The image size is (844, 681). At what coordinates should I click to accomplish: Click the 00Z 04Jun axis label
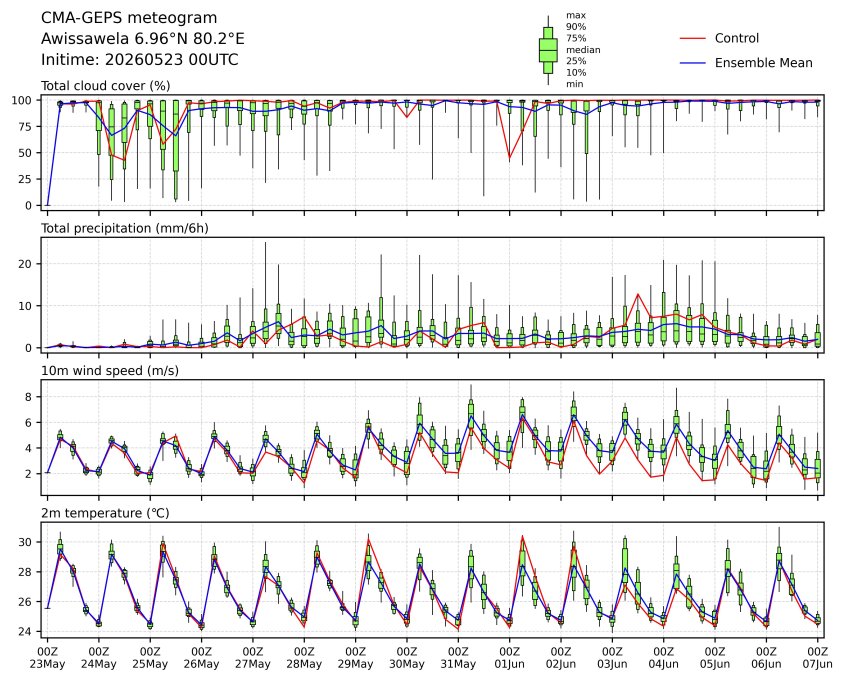[x=664, y=658]
